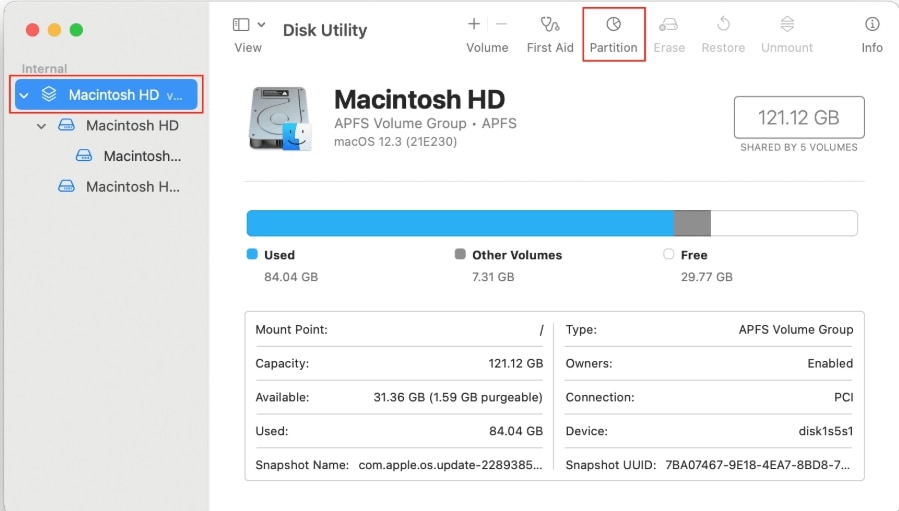Click the 84.04 GB value under Used legend
Viewport: 899px width, 511px height.
point(291,277)
